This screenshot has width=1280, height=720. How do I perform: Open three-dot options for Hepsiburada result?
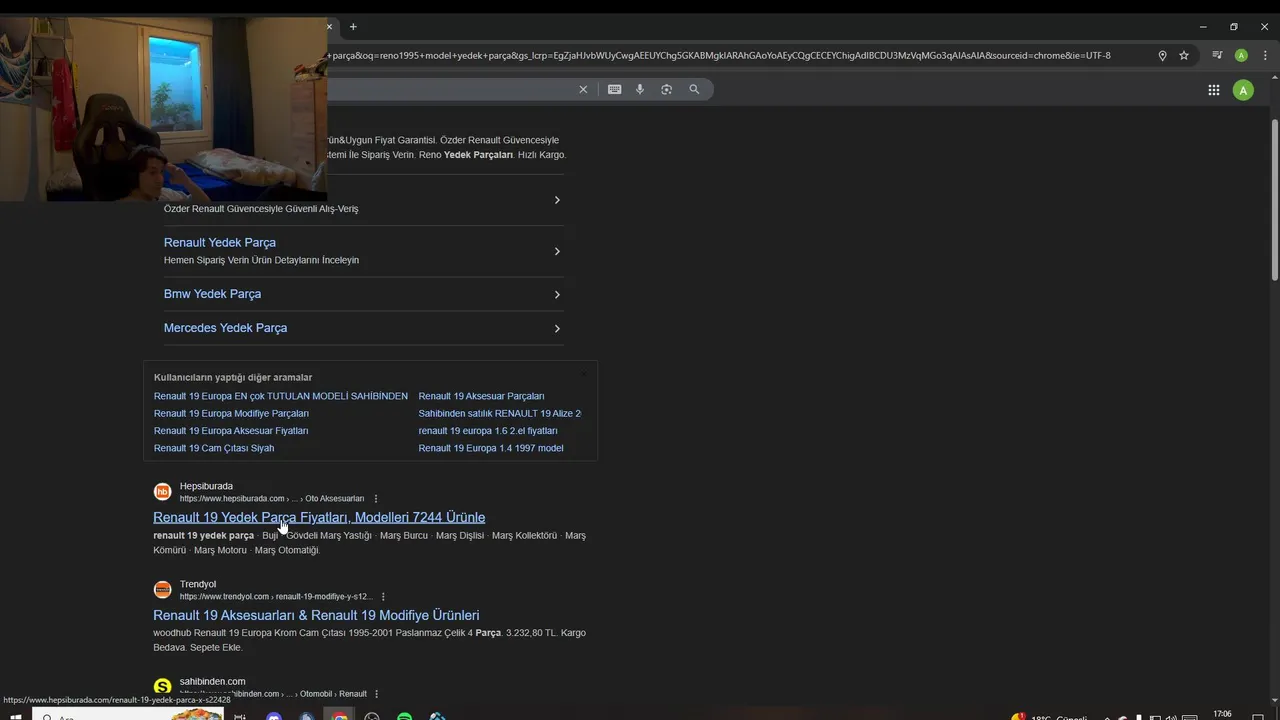pyautogui.click(x=376, y=499)
